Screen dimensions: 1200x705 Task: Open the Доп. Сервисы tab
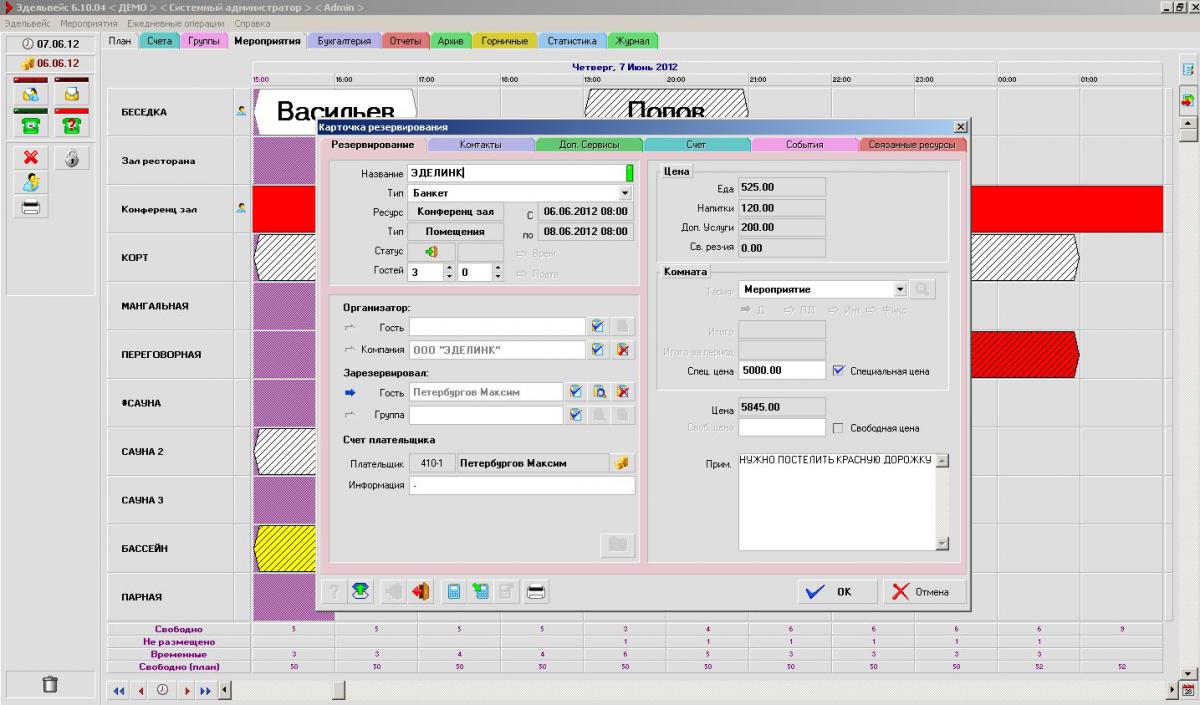pos(588,145)
